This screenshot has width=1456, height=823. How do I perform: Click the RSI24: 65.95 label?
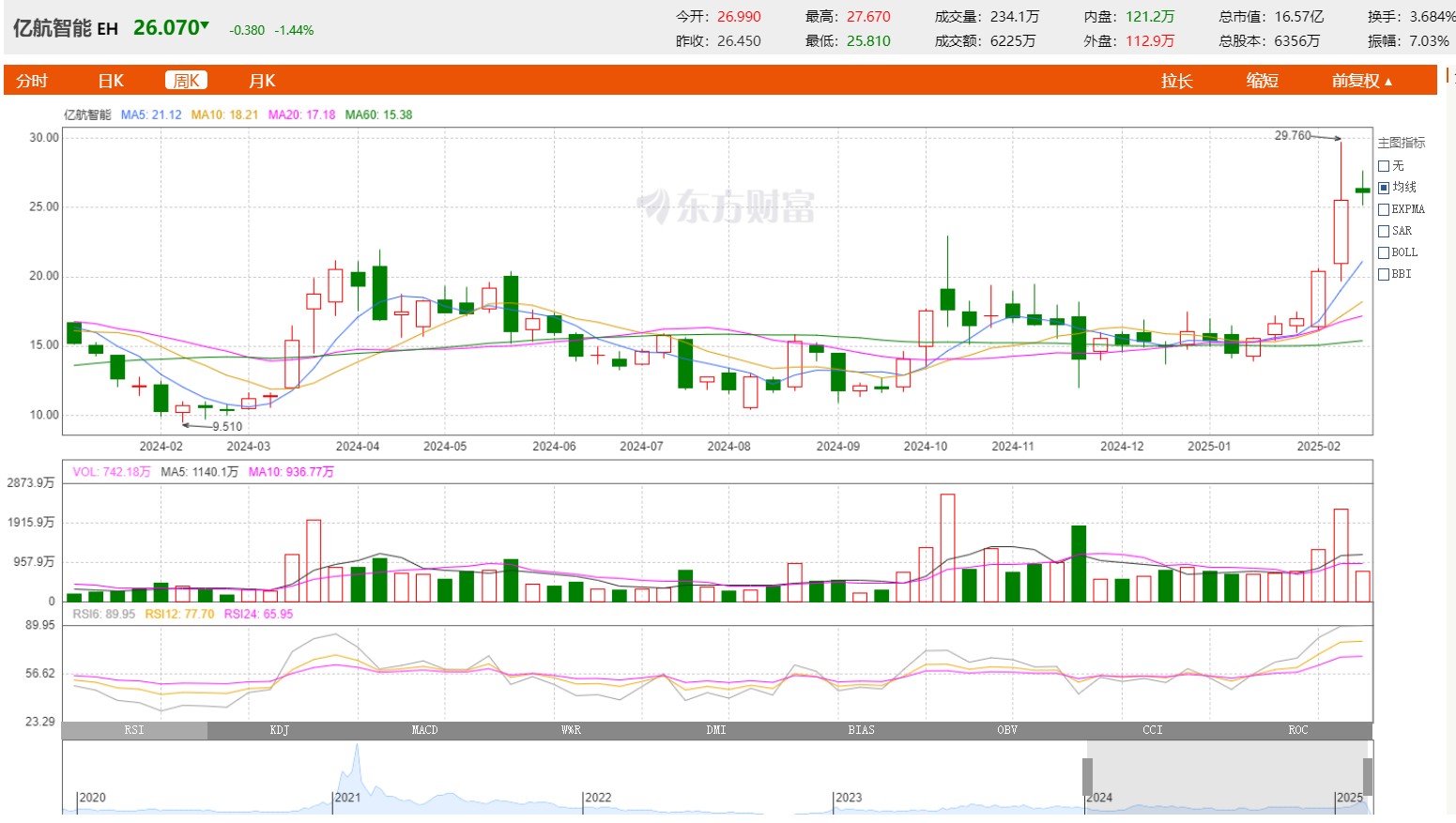pyautogui.click(x=259, y=614)
